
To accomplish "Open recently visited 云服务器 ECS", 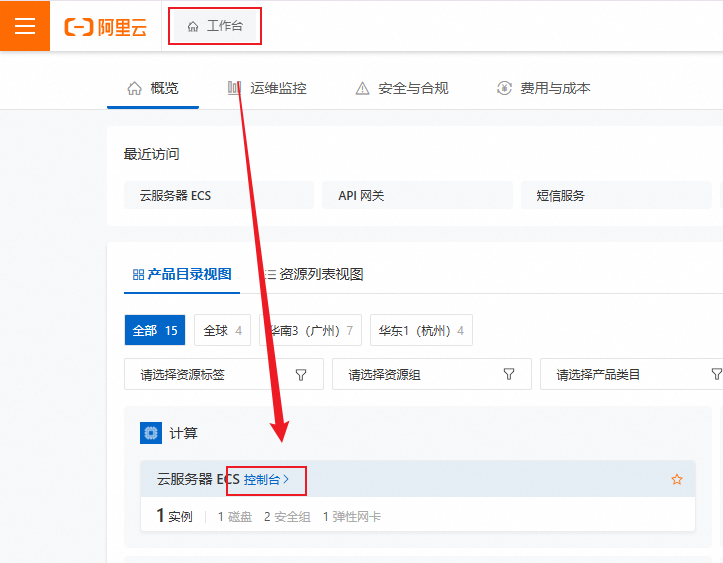I will tap(219, 196).
